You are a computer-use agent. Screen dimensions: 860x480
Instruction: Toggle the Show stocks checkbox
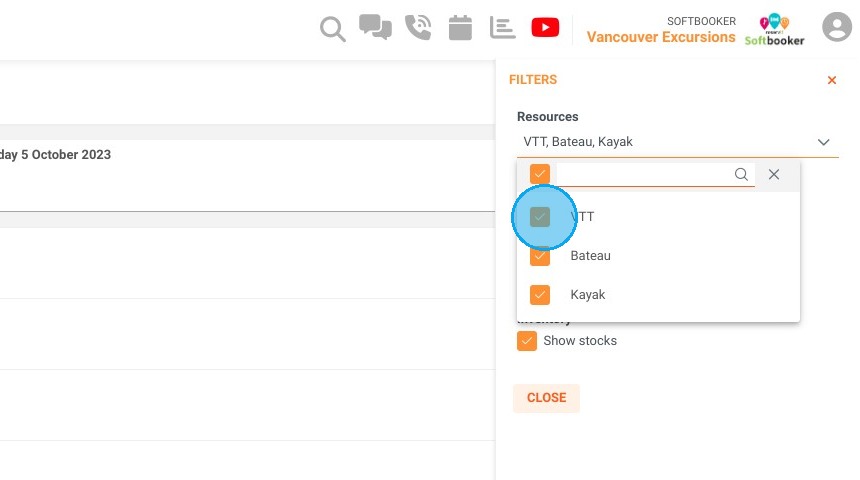click(527, 341)
